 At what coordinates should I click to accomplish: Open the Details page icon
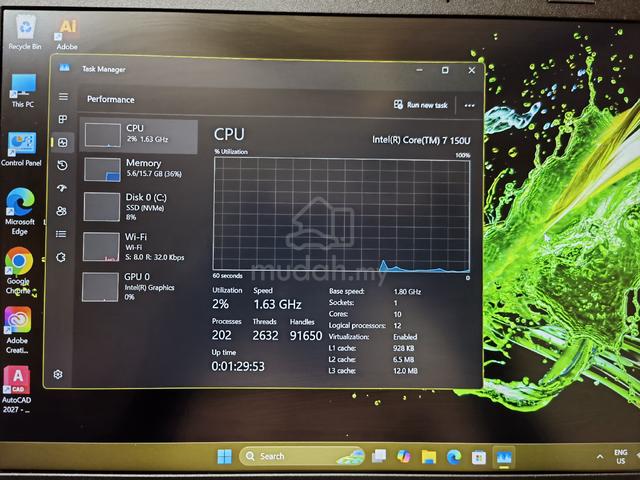click(x=61, y=234)
